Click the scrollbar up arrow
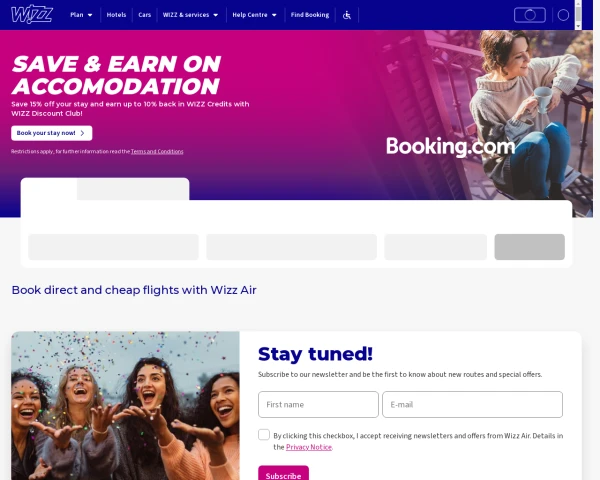This screenshot has height=480, width=600. [578, 2]
